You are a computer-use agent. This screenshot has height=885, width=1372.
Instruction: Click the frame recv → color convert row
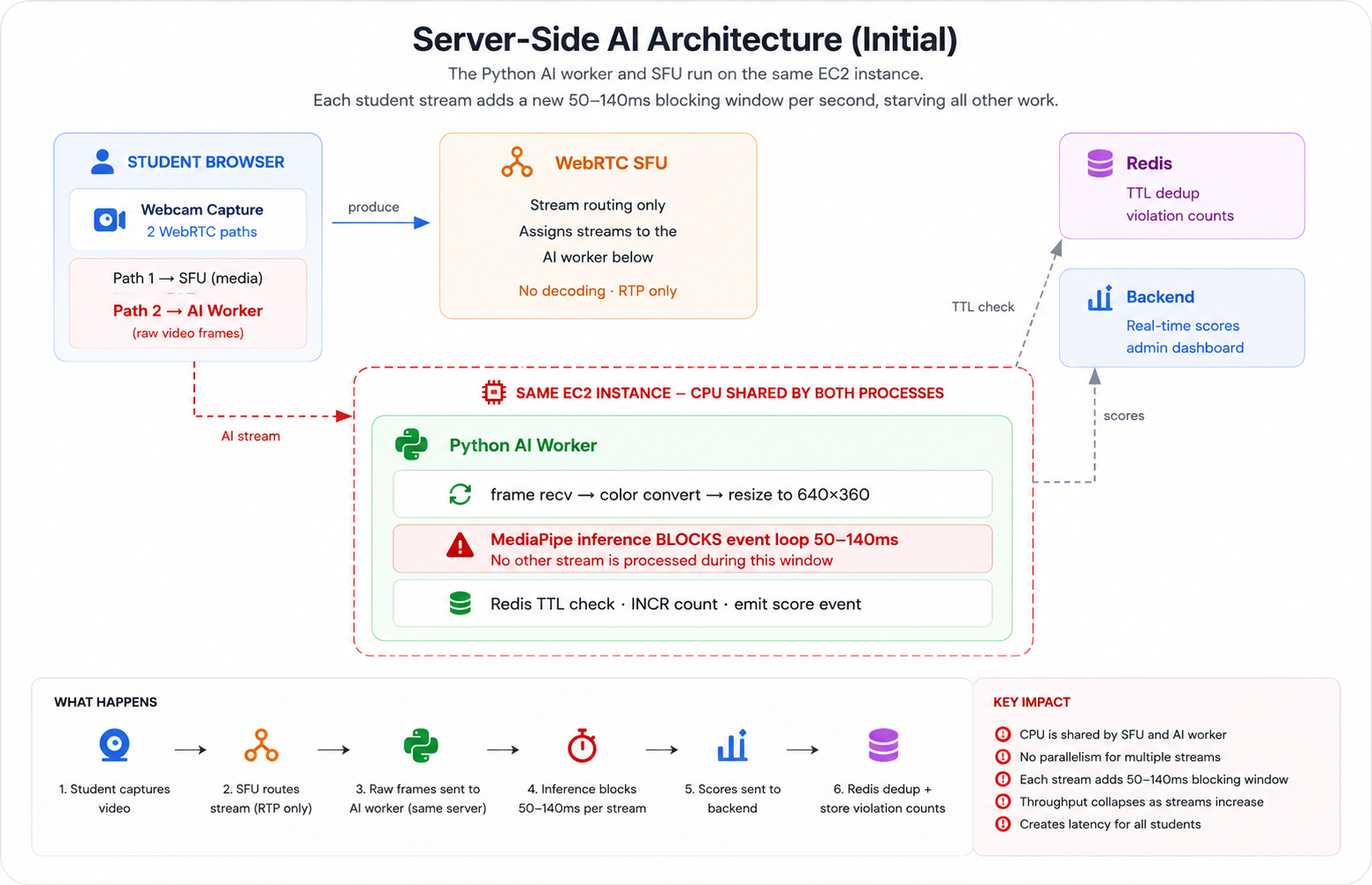[693, 494]
